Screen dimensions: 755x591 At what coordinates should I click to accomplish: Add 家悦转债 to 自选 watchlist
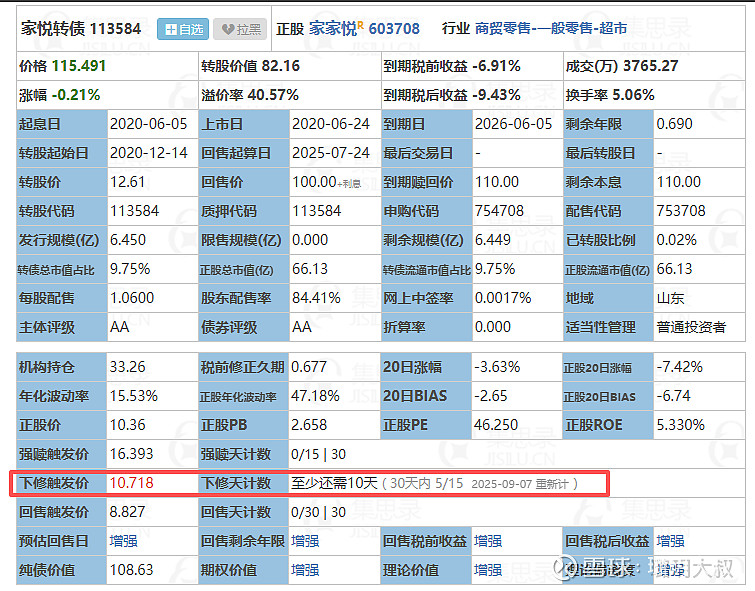pyautogui.click(x=182, y=29)
